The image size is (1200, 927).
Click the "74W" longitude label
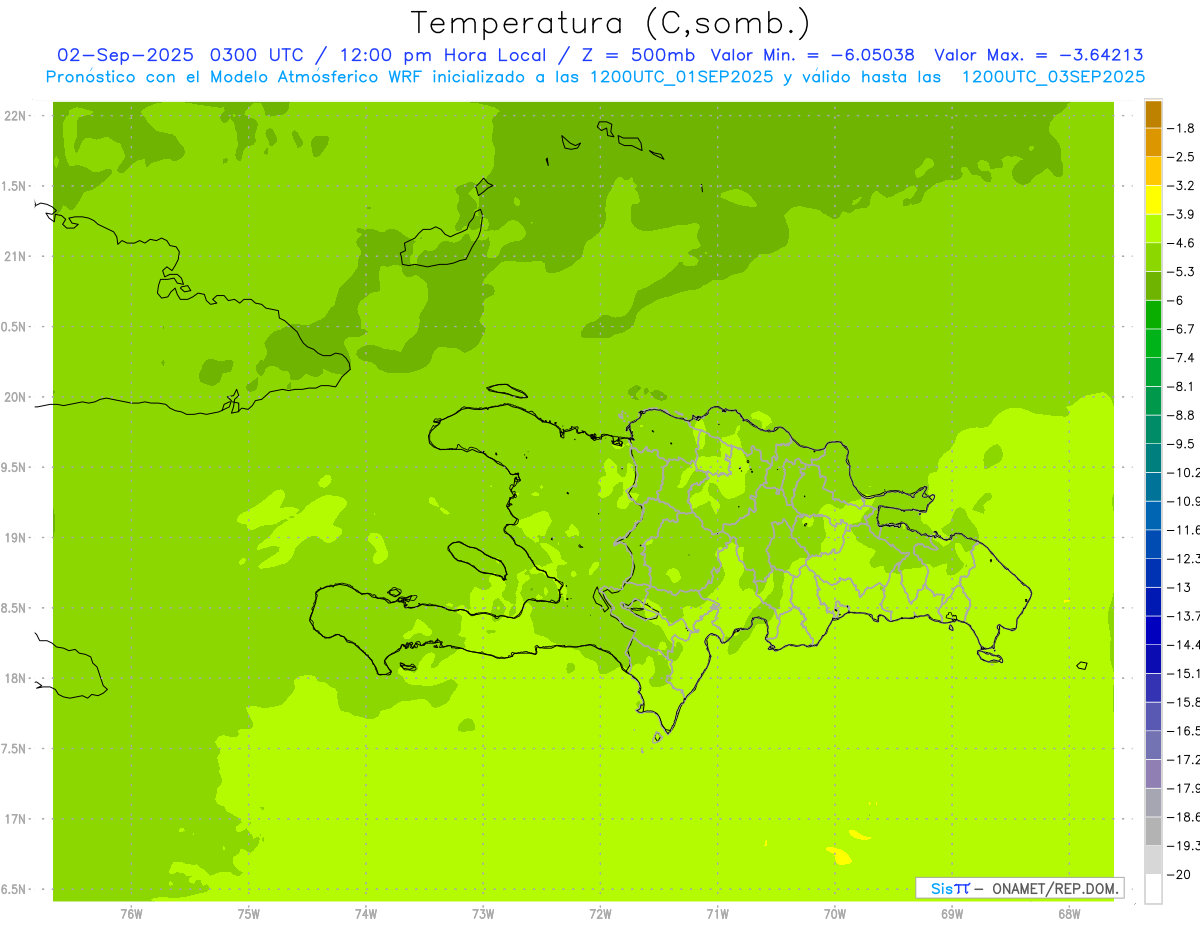[x=365, y=914]
